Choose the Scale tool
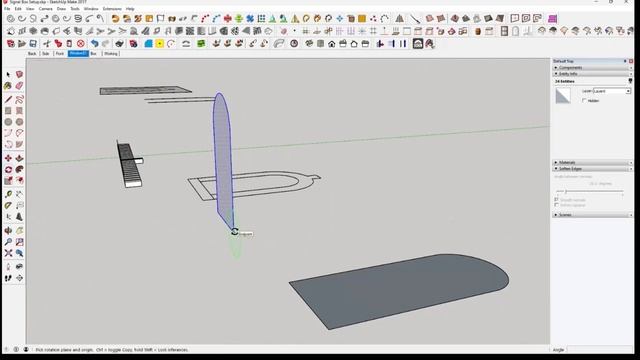The width and height of the screenshot is (640, 360). coord(8,181)
